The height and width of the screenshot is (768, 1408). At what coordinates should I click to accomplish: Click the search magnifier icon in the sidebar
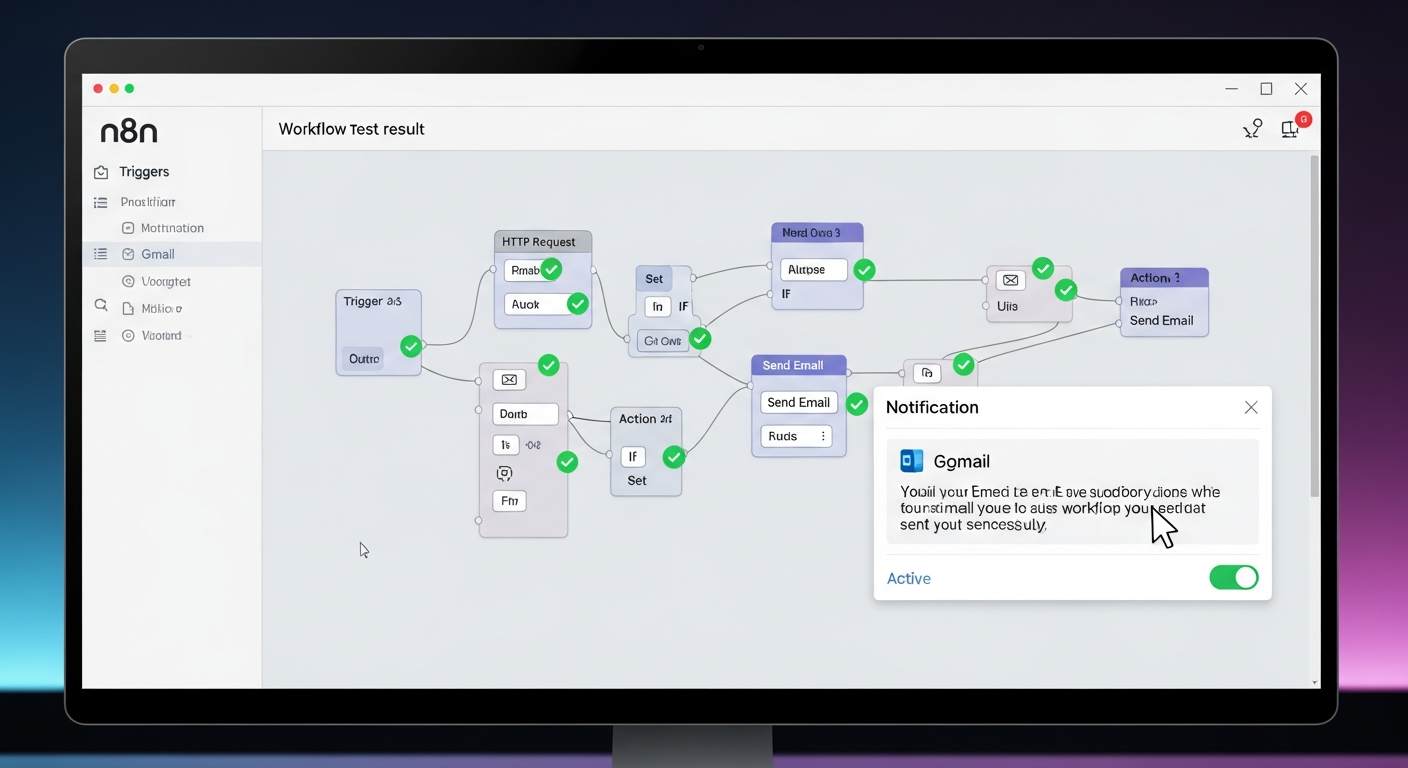101,306
